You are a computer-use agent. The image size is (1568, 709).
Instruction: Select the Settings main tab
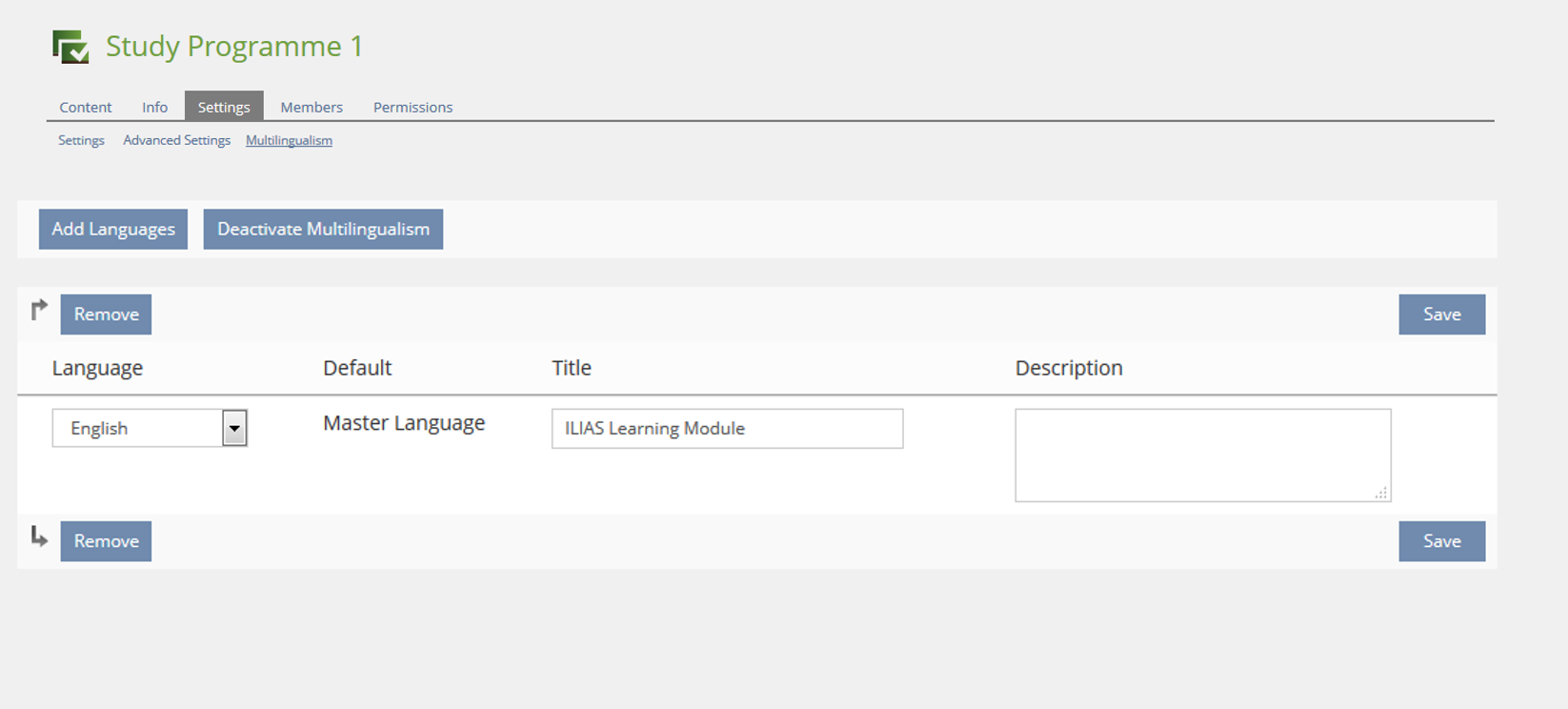pos(224,107)
